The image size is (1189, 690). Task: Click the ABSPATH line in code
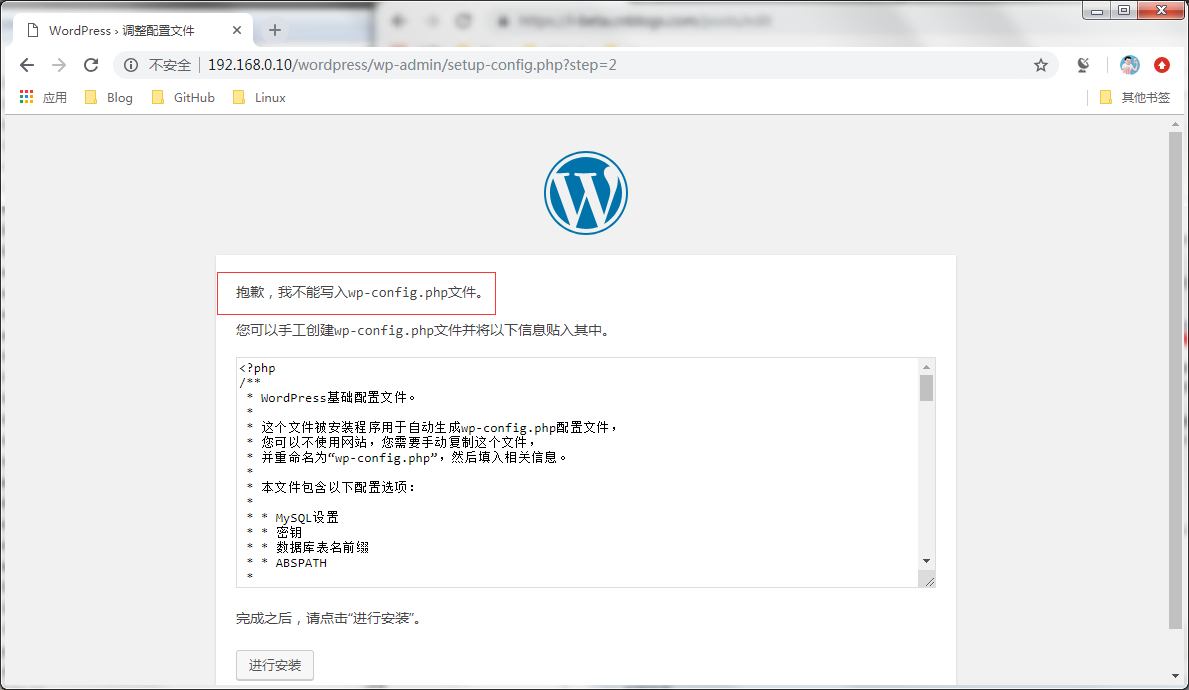point(301,563)
